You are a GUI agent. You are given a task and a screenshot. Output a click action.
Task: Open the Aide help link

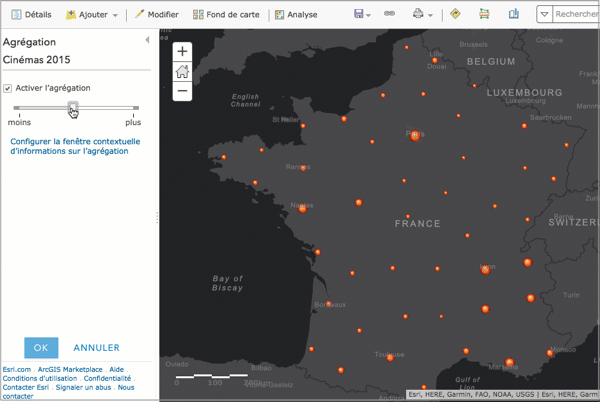pos(117,369)
